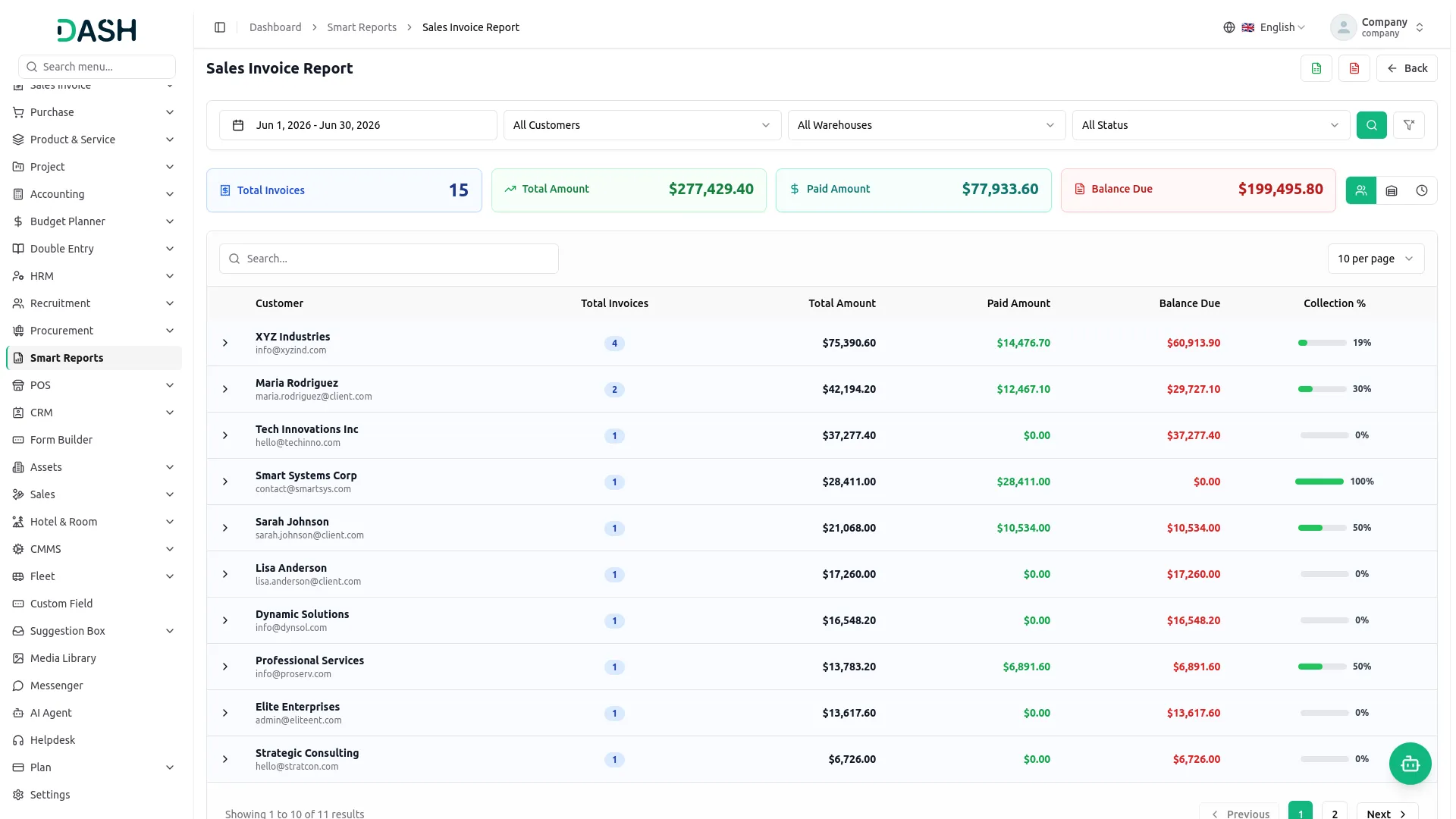Open the CRM sidebar menu

point(94,413)
